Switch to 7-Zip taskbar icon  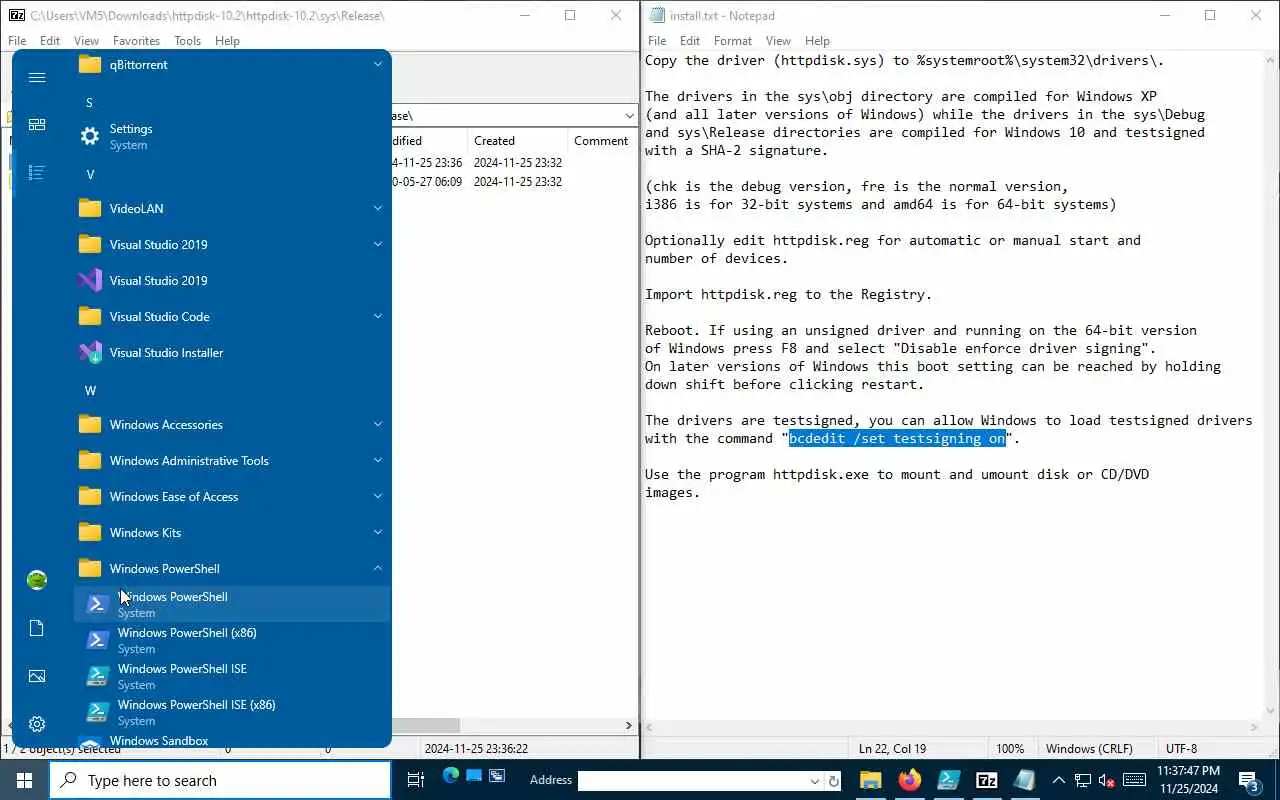click(986, 780)
